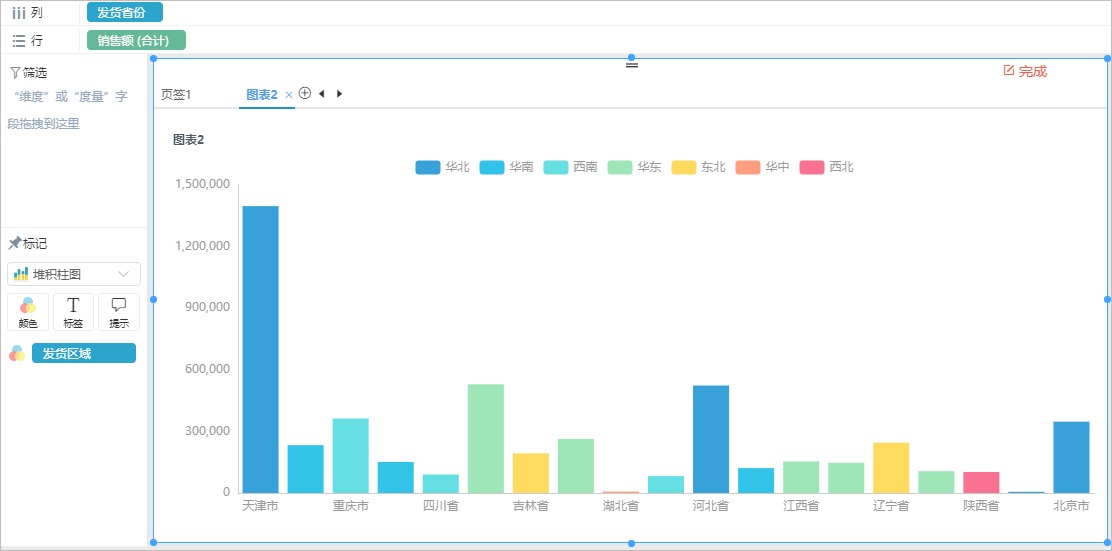The height and width of the screenshot is (551, 1112).
Task: Click the 陕西省 pink bar
Action: [x=981, y=482]
